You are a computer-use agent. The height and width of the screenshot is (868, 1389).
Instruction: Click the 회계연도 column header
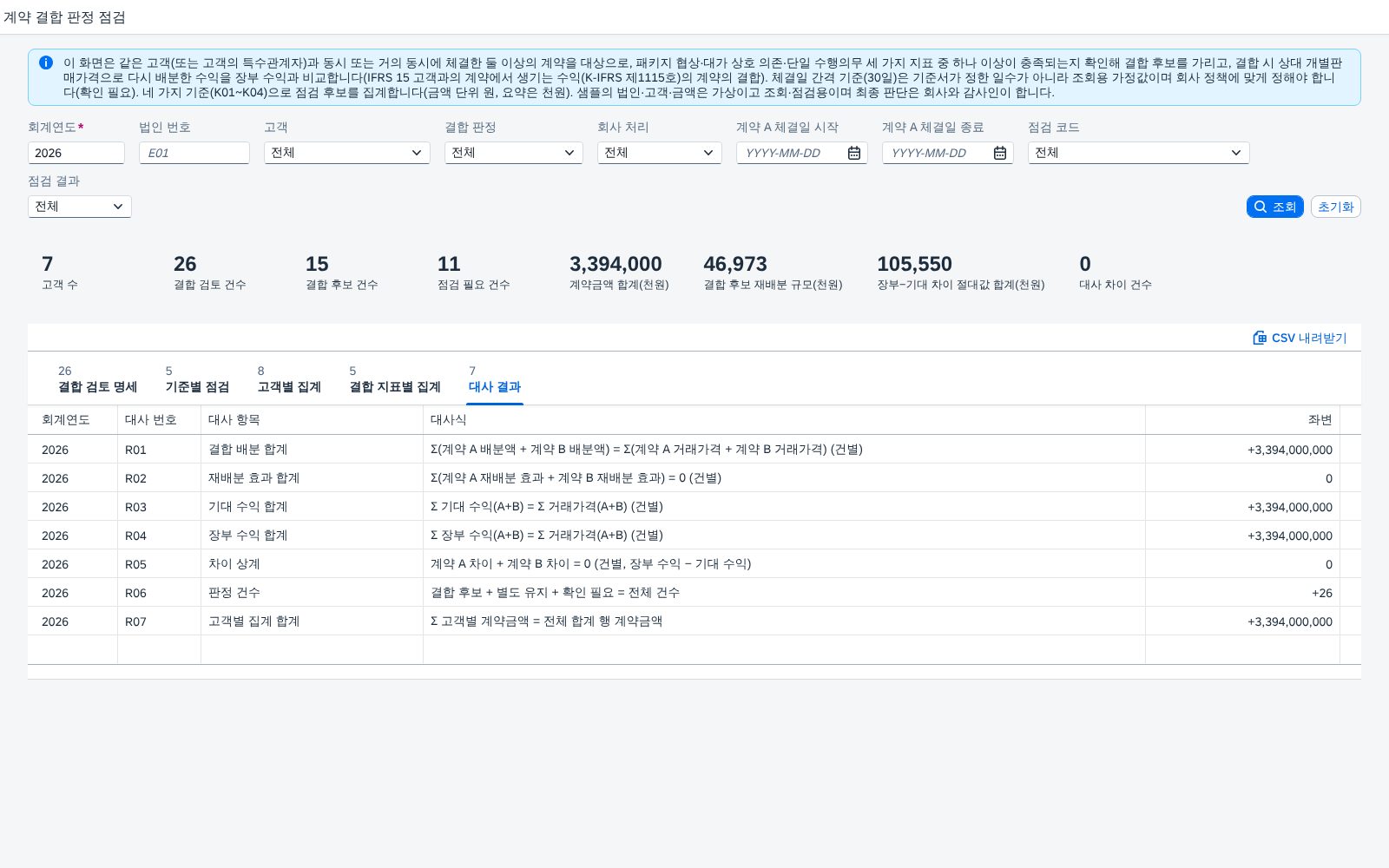pyautogui.click(x=72, y=420)
